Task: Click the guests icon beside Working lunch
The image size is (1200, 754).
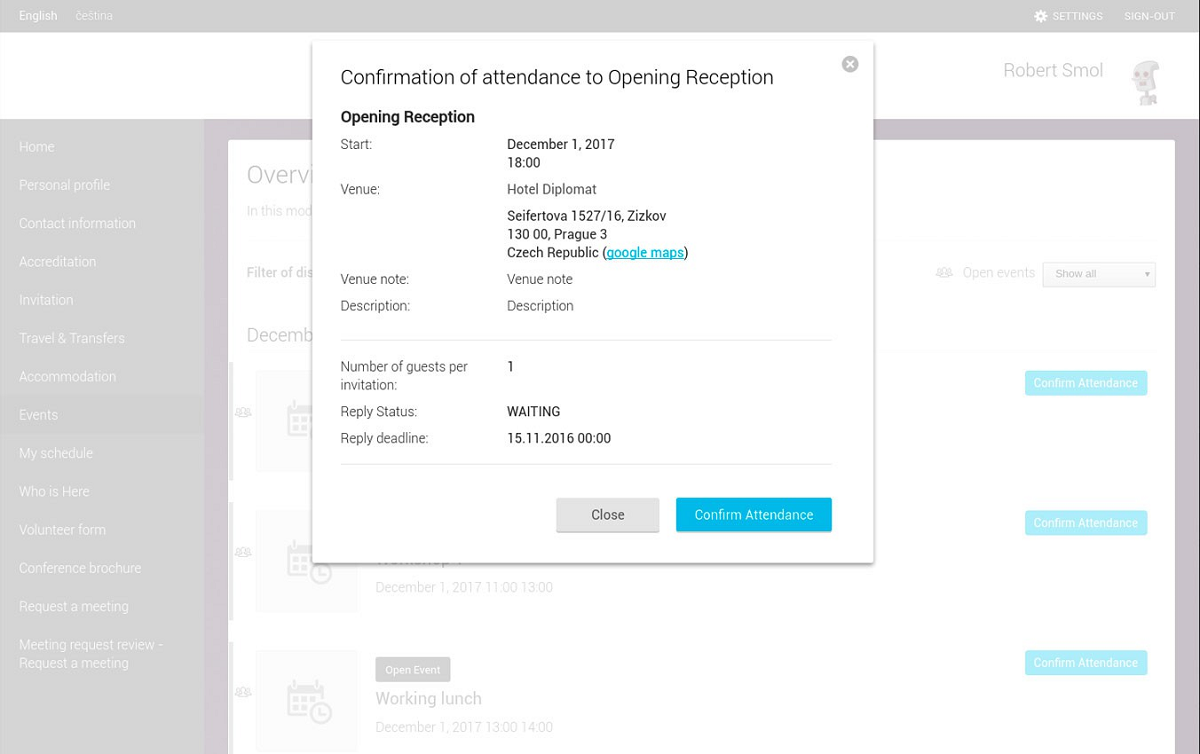Action: tap(242, 692)
